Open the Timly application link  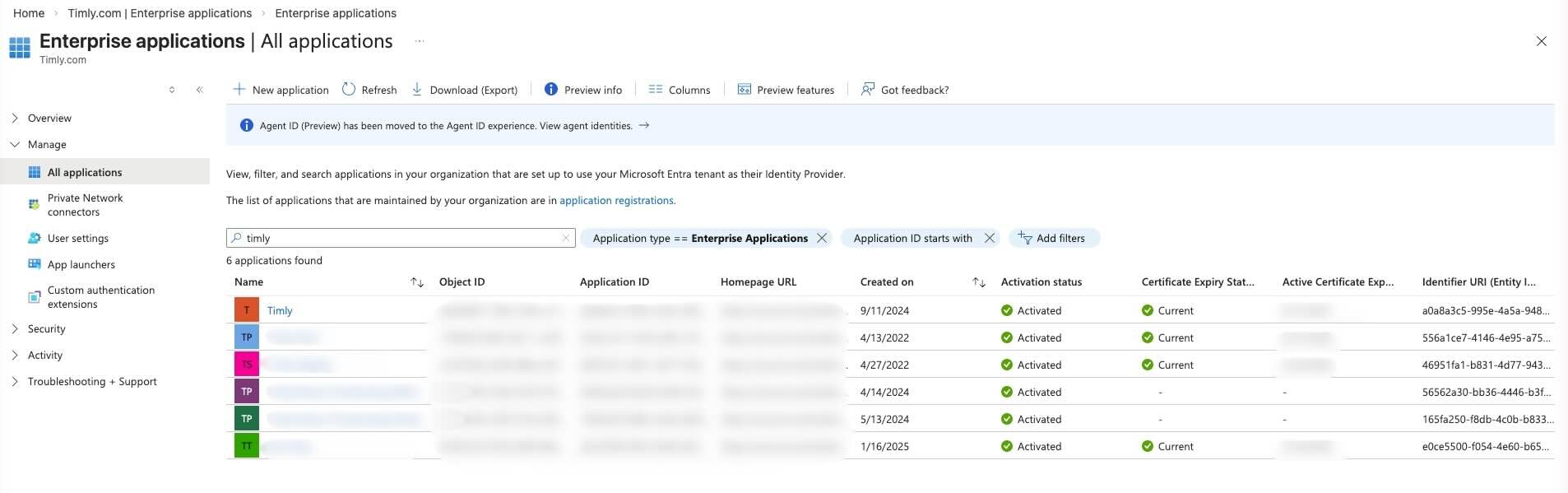click(280, 310)
